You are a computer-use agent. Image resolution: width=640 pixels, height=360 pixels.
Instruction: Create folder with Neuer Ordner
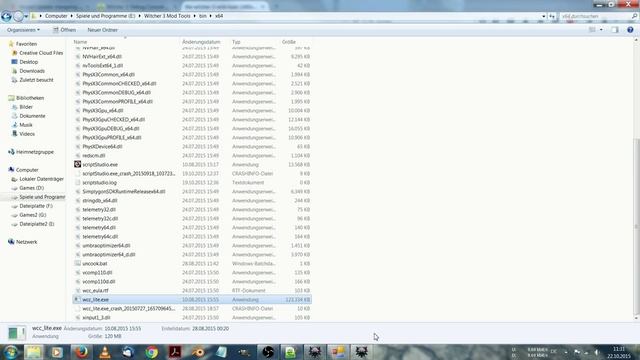102,30
